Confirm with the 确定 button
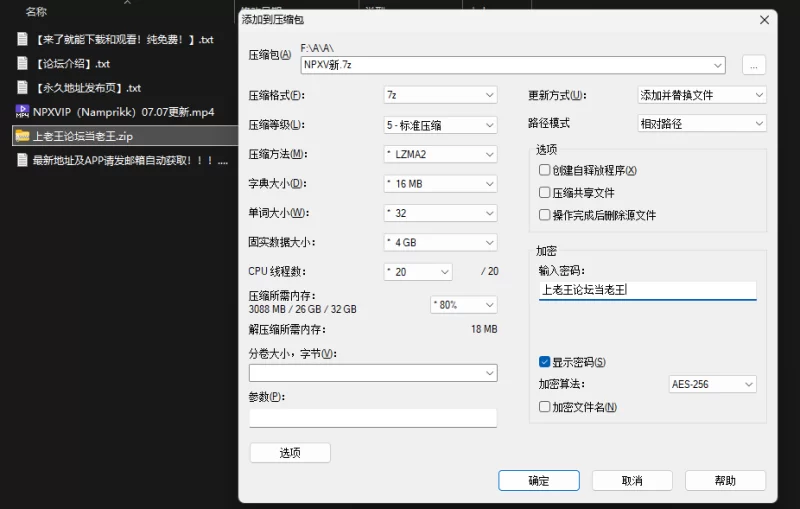 (x=539, y=480)
